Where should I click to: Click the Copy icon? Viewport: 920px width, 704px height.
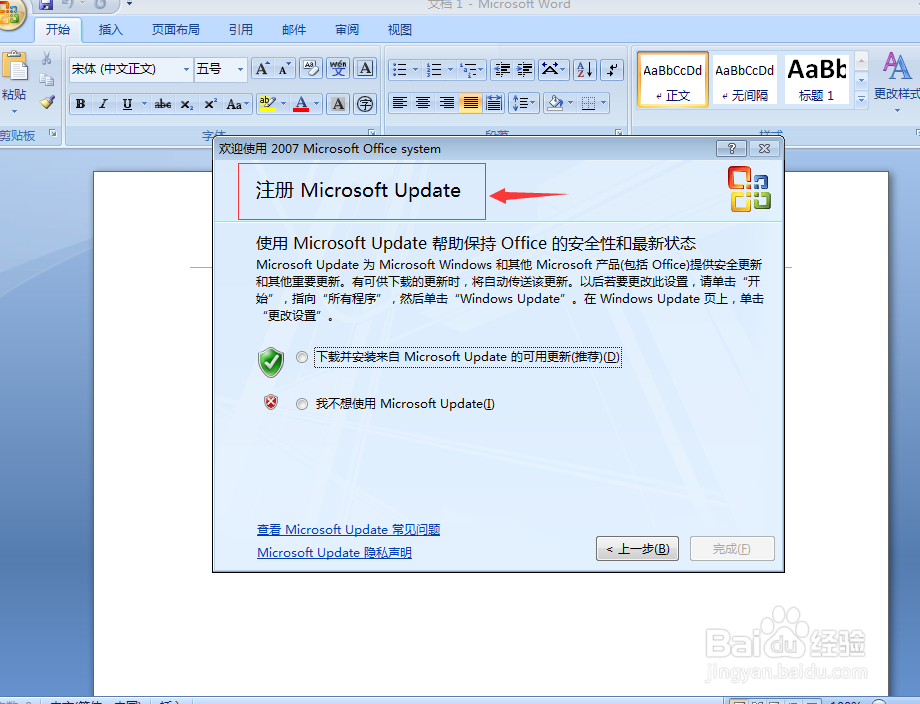click(47, 80)
